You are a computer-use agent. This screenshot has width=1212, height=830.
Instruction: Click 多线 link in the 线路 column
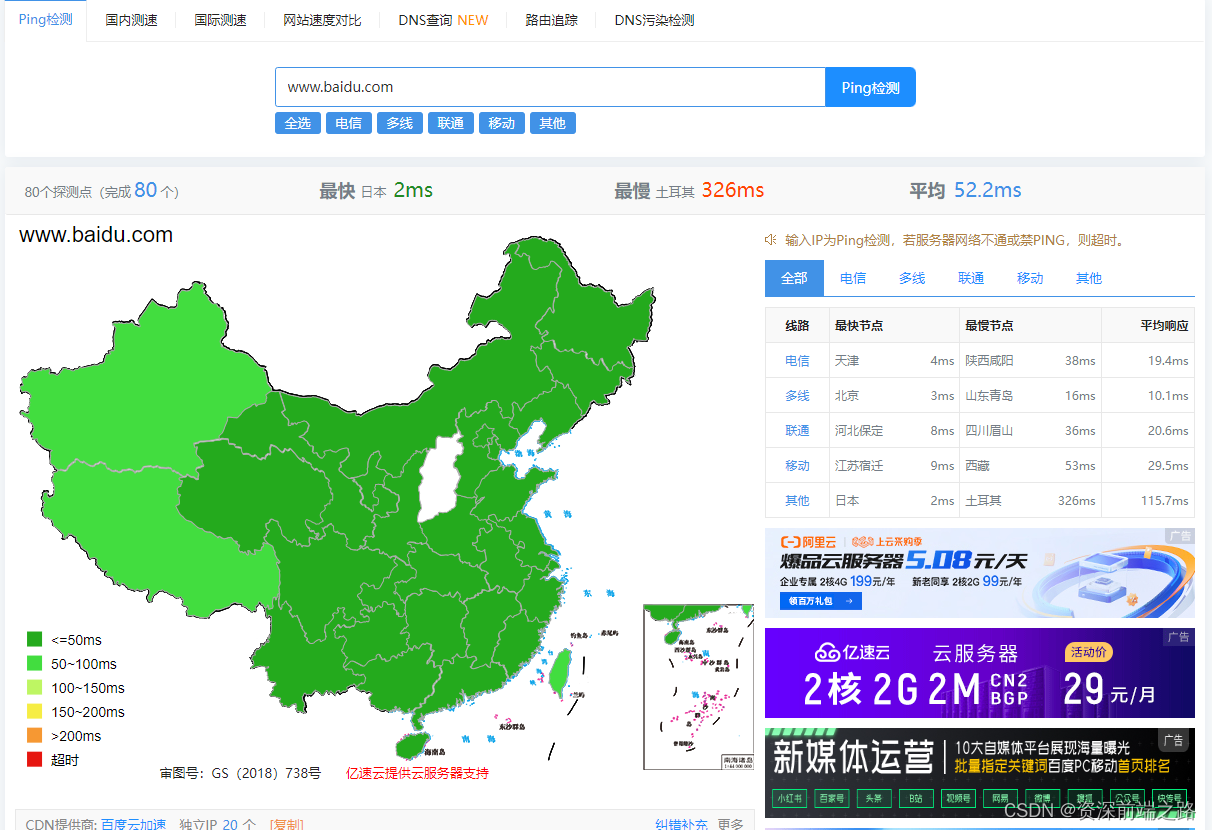pos(797,395)
